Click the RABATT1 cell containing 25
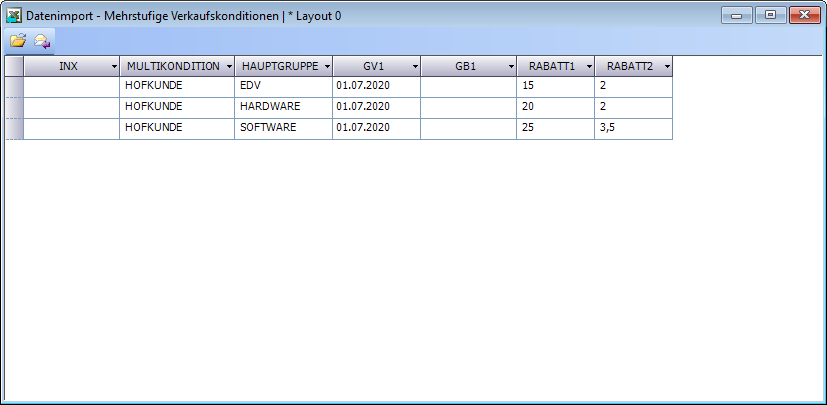The image size is (827, 405). (x=555, y=129)
